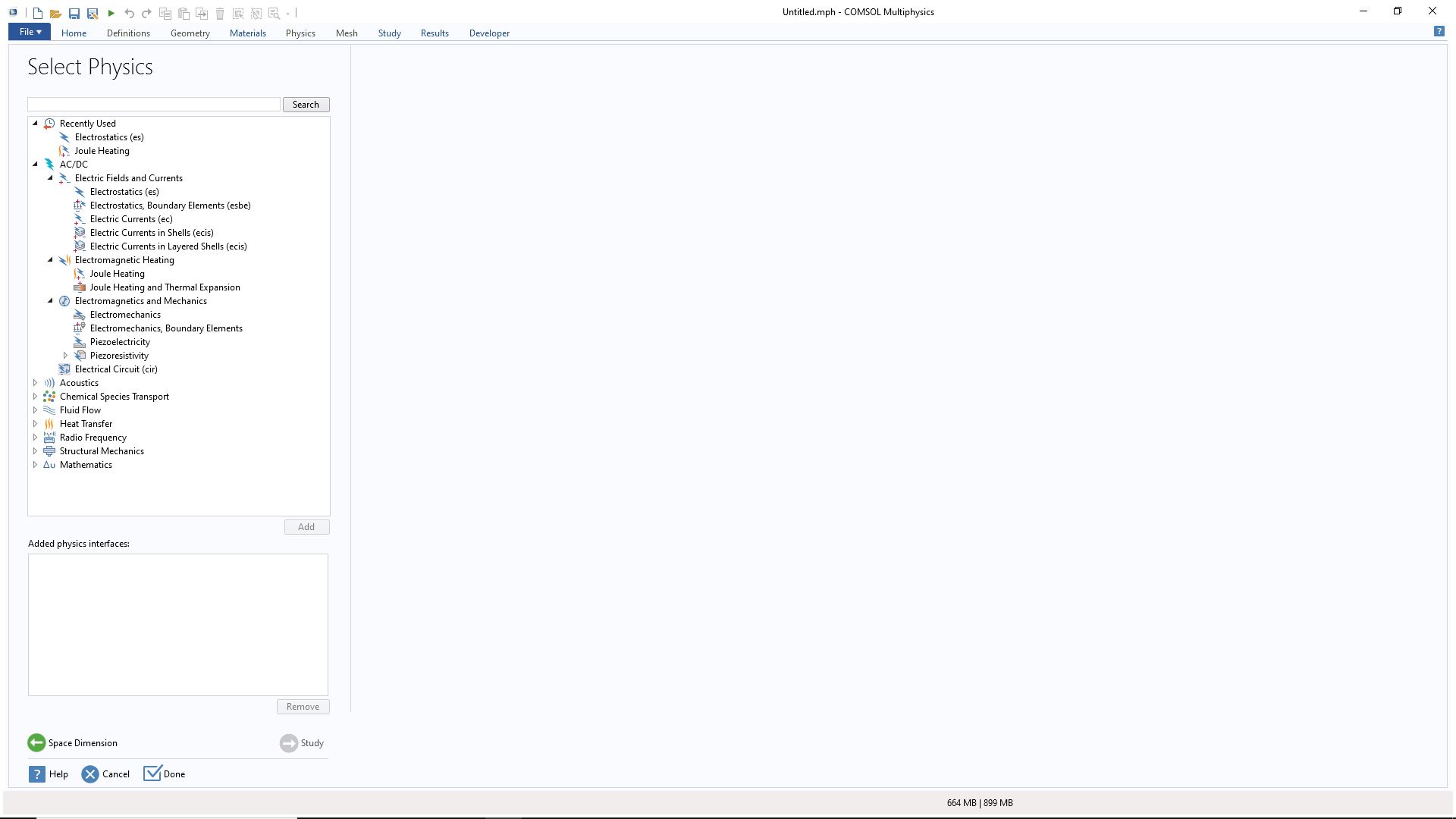Click the Open folder icon
This screenshot has width=1456, height=819.
coord(55,13)
